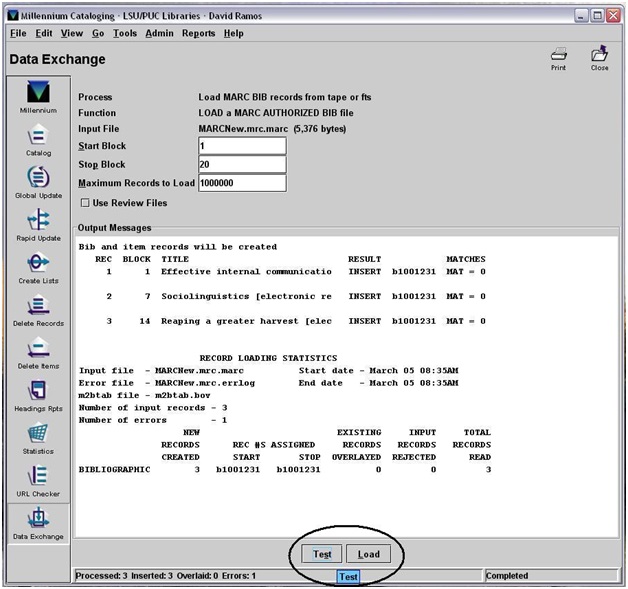
Task: Click the Close icon in toolbar
Action: click(599, 57)
